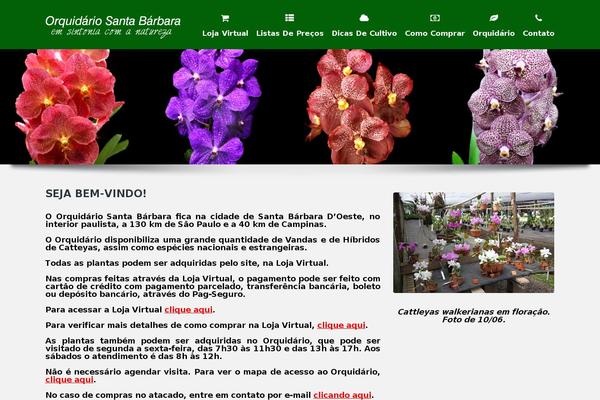
Task: Click the 'clicando aqui' e-mail contact link
Action: (x=342, y=395)
